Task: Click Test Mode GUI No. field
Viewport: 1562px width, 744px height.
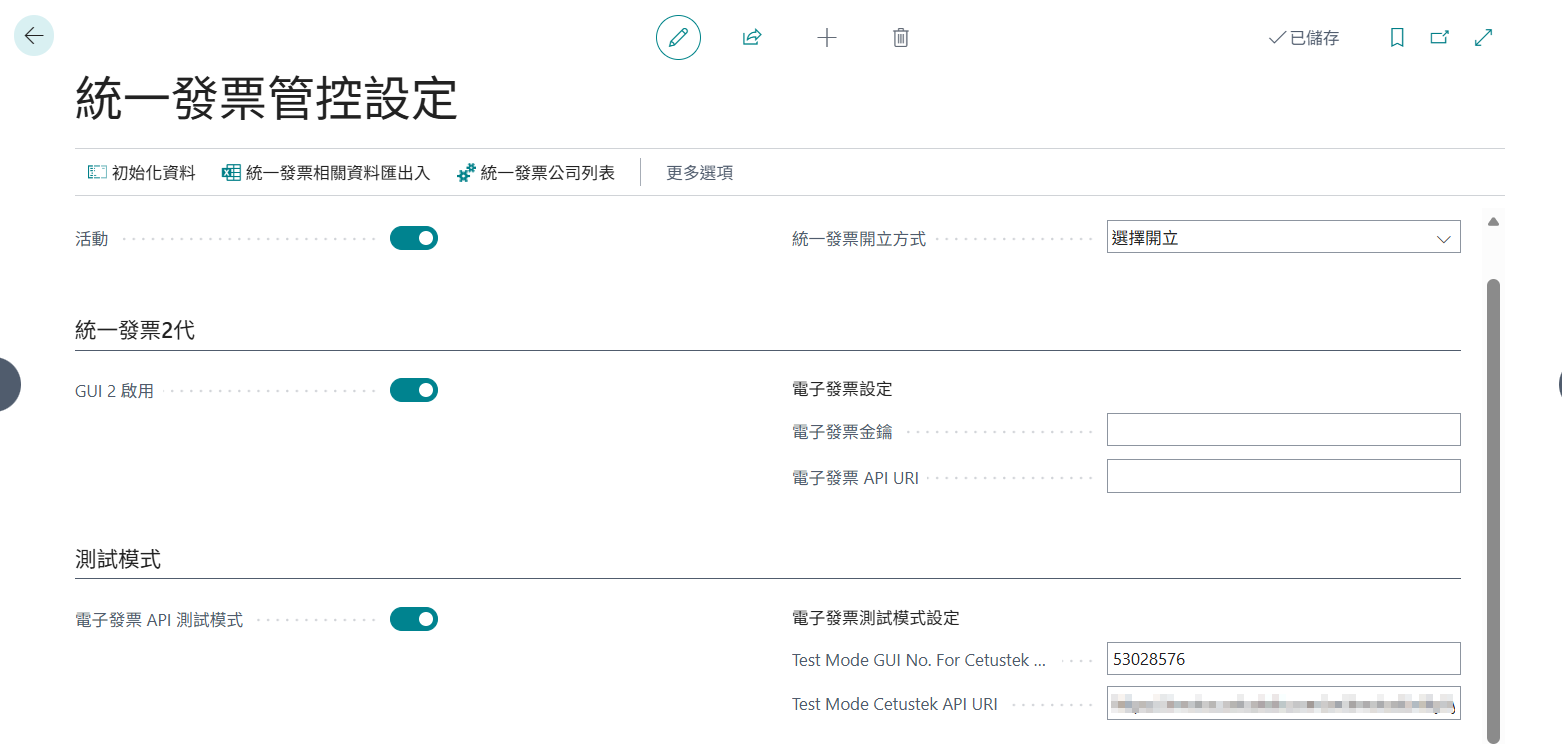Action: click(x=1283, y=659)
